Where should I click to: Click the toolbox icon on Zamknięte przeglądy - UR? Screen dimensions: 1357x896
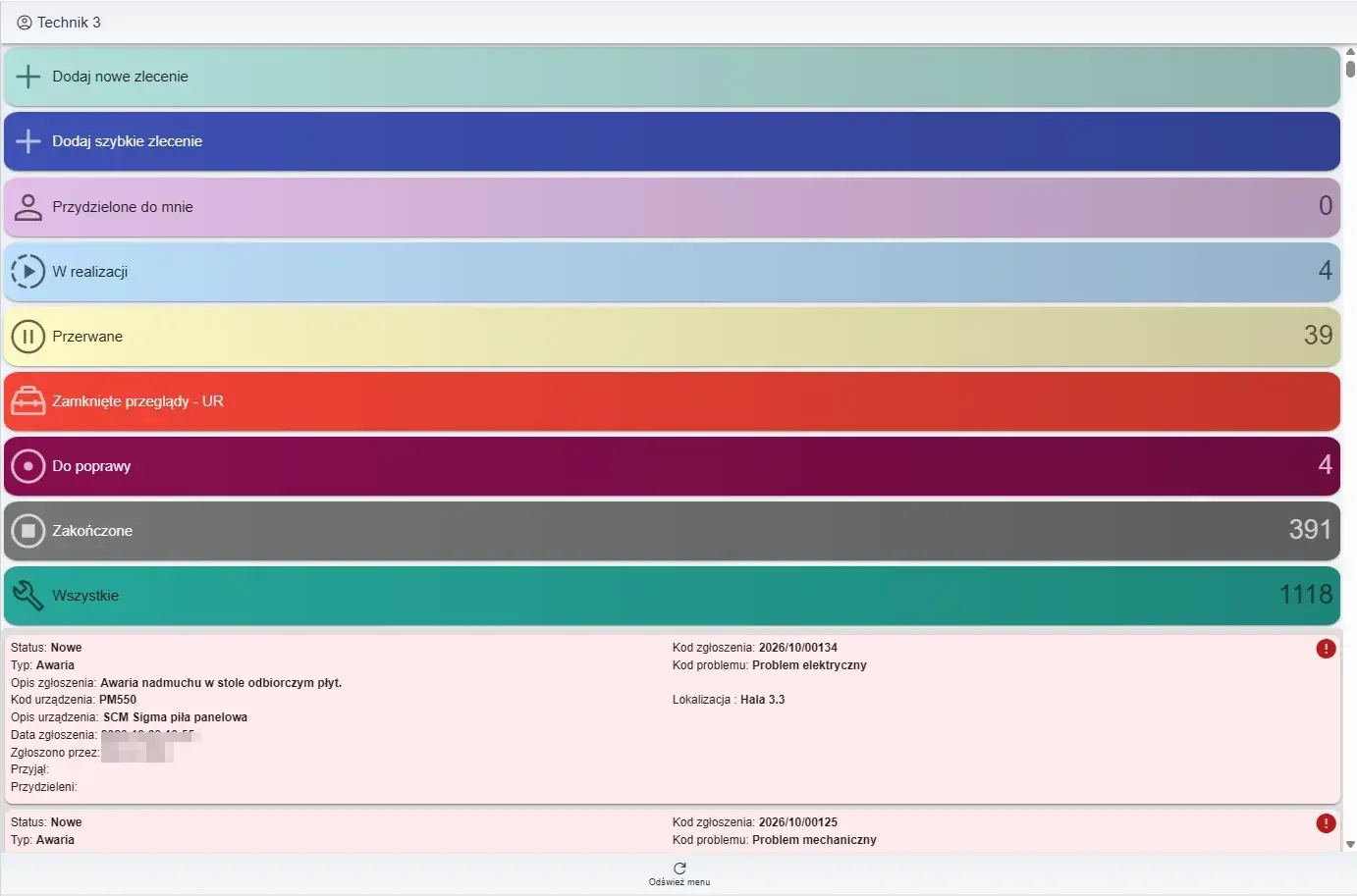coord(28,401)
